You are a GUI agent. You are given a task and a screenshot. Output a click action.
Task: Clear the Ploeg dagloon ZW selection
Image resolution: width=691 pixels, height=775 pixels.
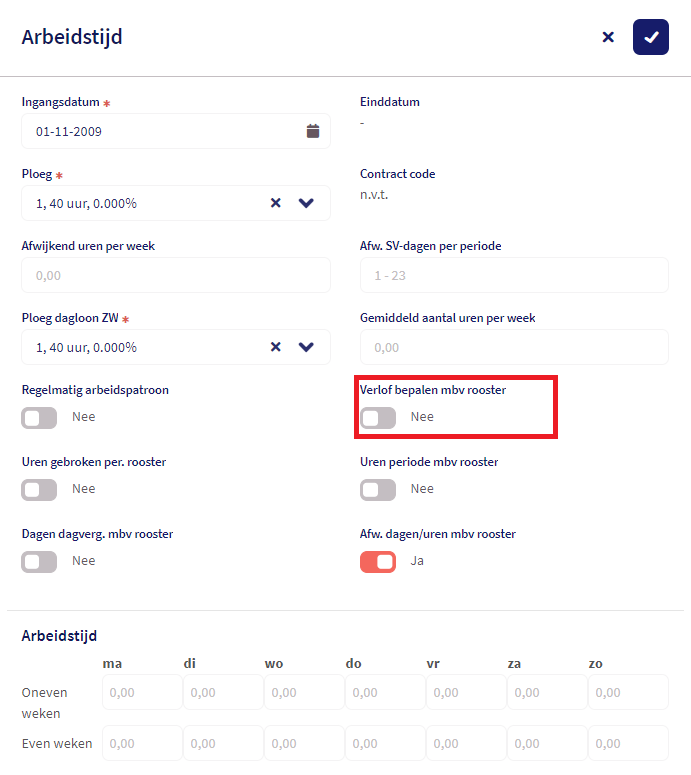point(276,347)
